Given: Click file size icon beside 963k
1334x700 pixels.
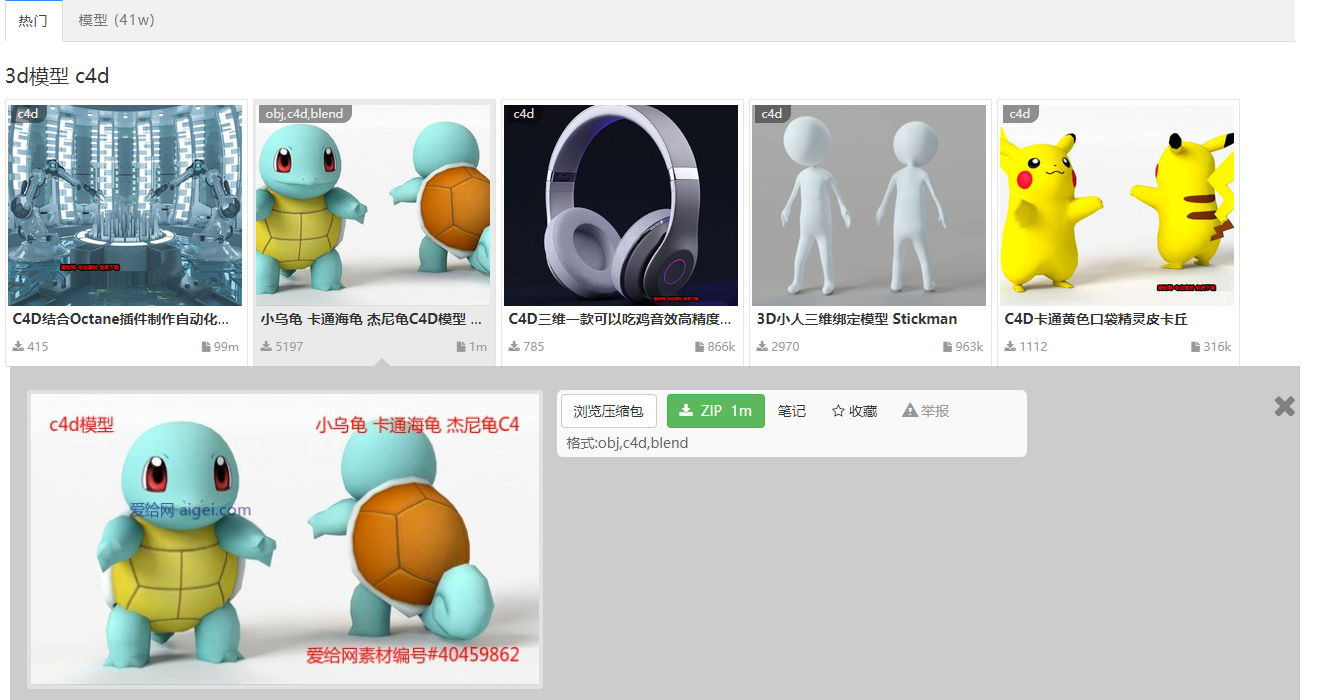Looking at the screenshot, I should [x=947, y=347].
